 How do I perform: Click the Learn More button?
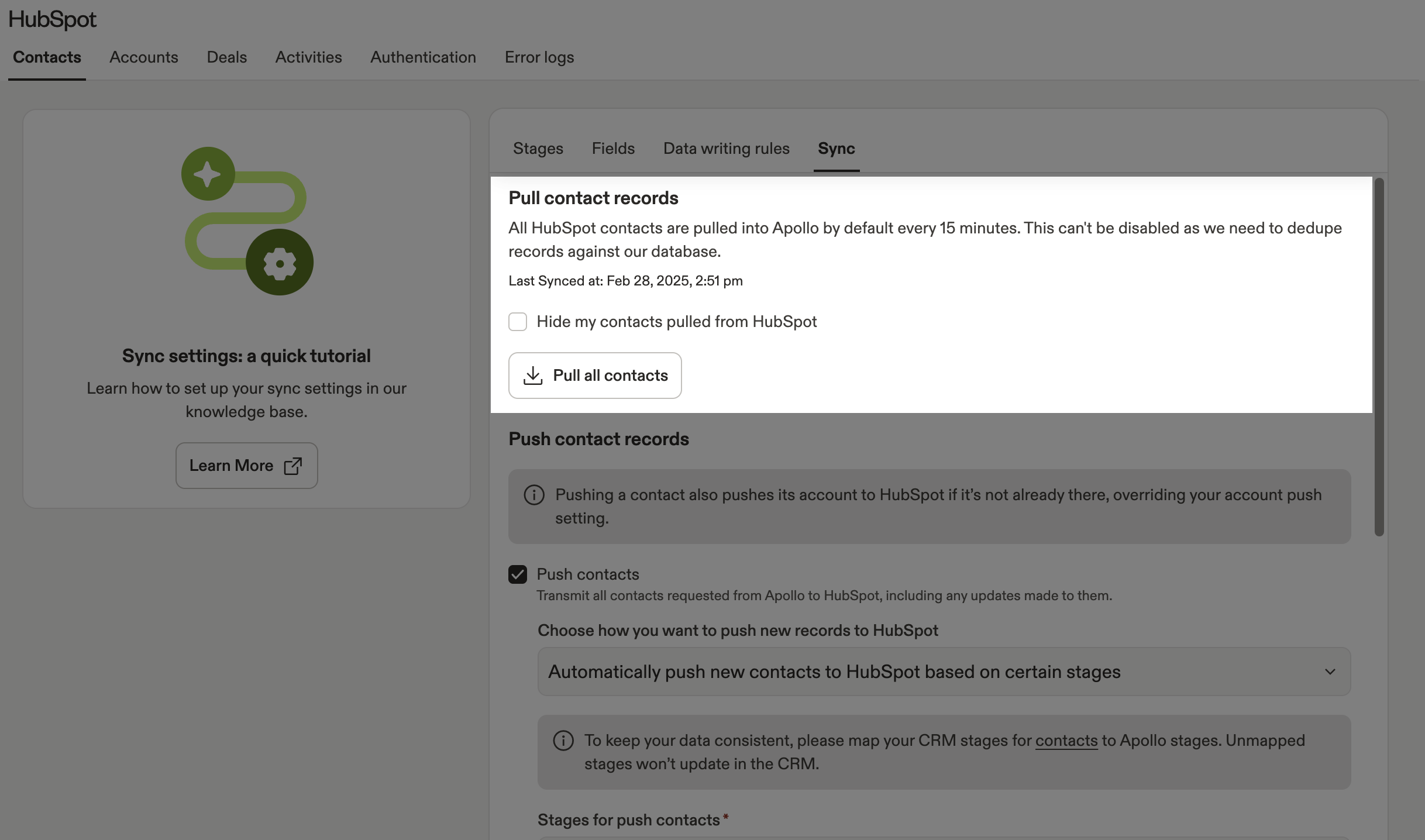click(246, 465)
